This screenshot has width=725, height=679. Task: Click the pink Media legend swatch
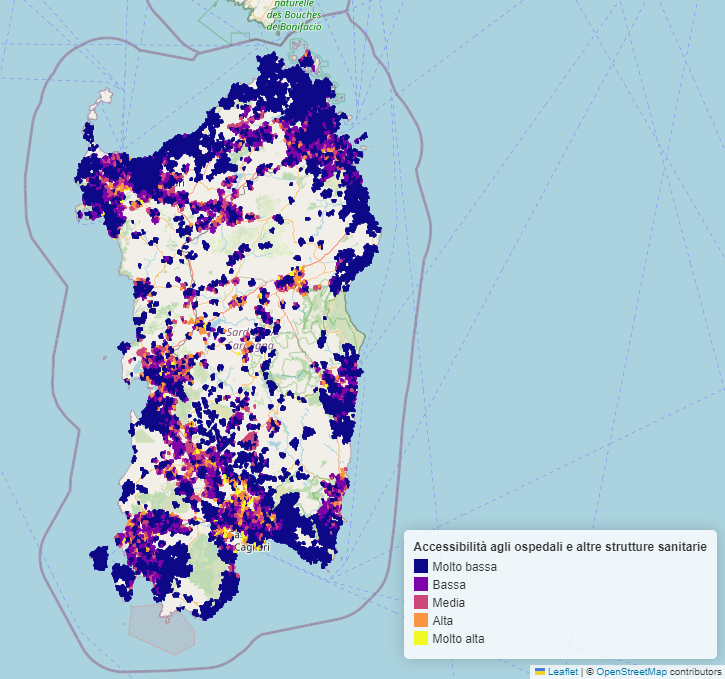click(x=420, y=603)
